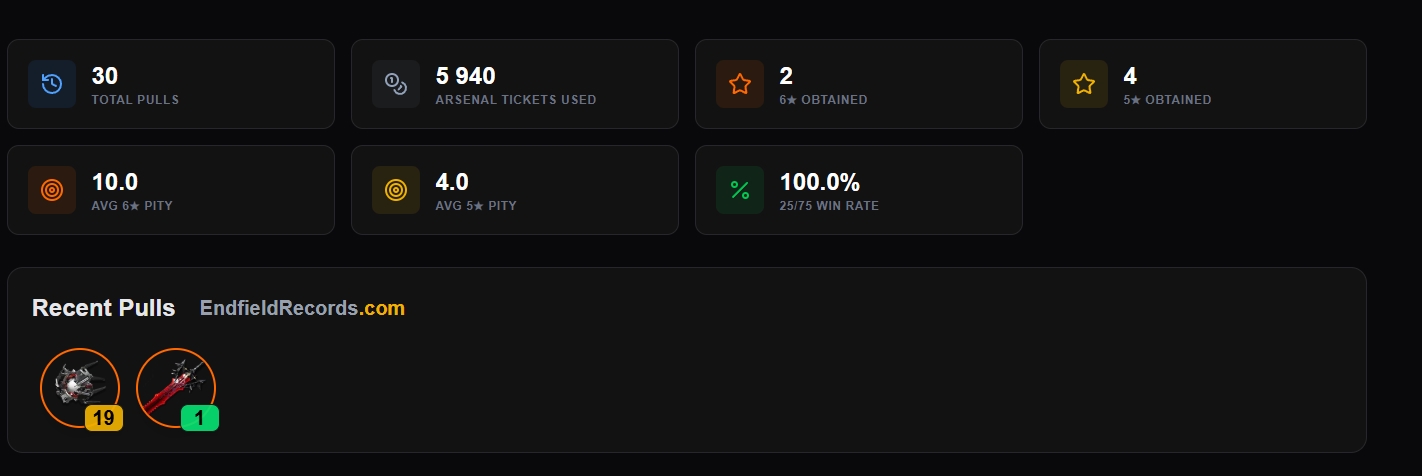Click the orange target icon for Avg 6★ Pity
1422x476 pixels.
pyautogui.click(x=52, y=190)
